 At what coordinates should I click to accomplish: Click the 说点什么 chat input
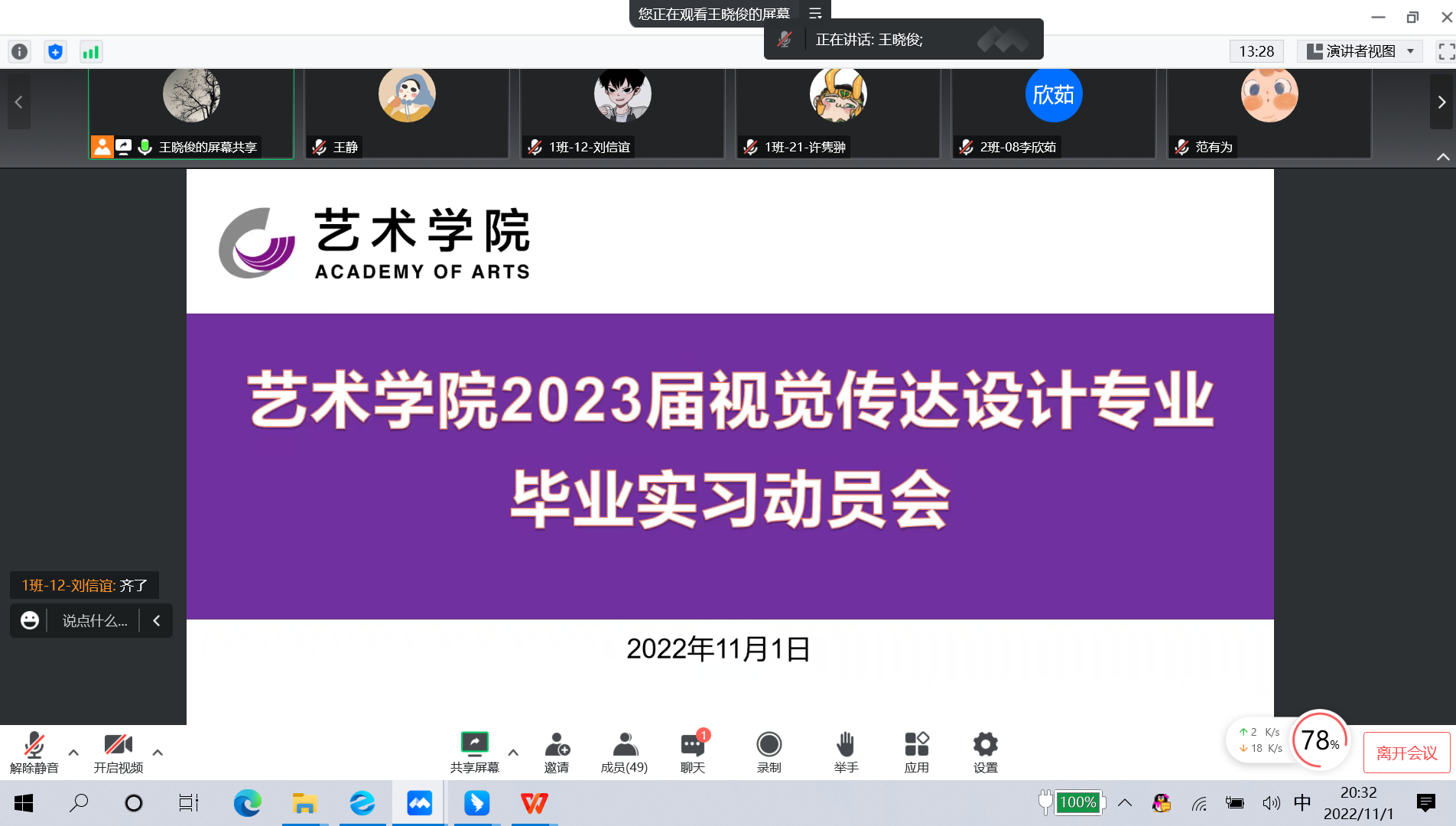pyautogui.click(x=95, y=620)
